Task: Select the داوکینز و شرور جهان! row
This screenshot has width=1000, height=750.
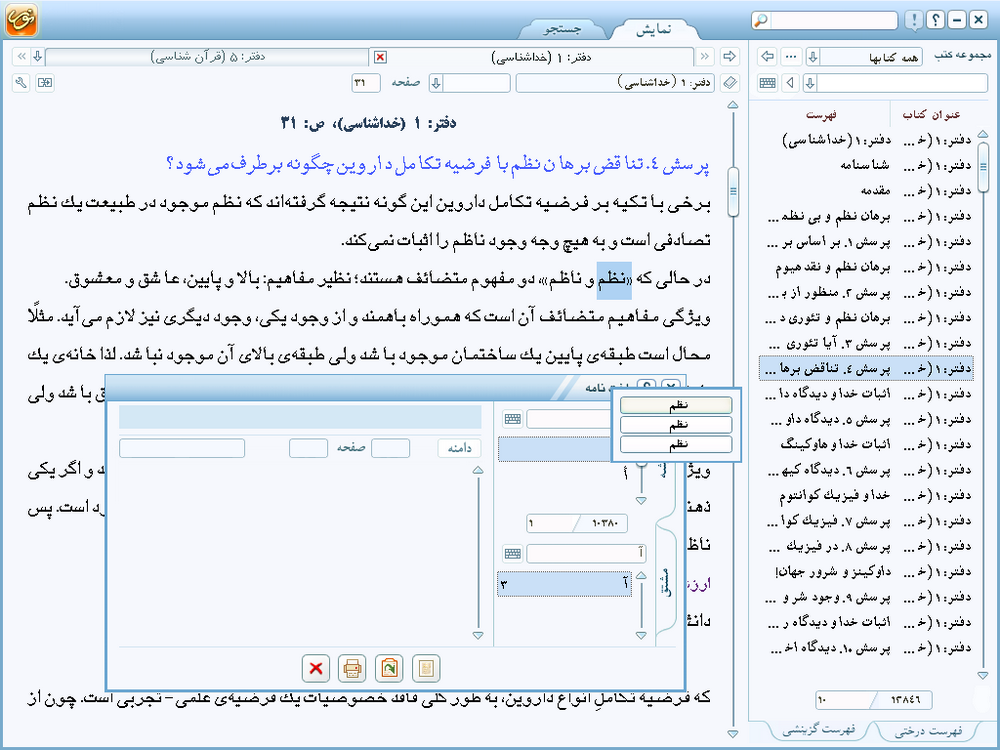Action: pyautogui.click(x=865, y=571)
